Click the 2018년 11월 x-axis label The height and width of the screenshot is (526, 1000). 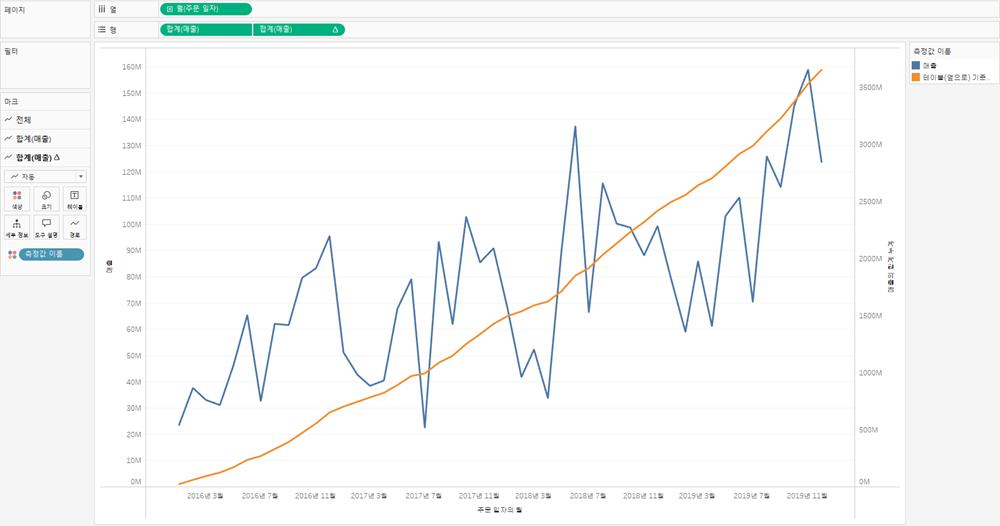coord(643,496)
